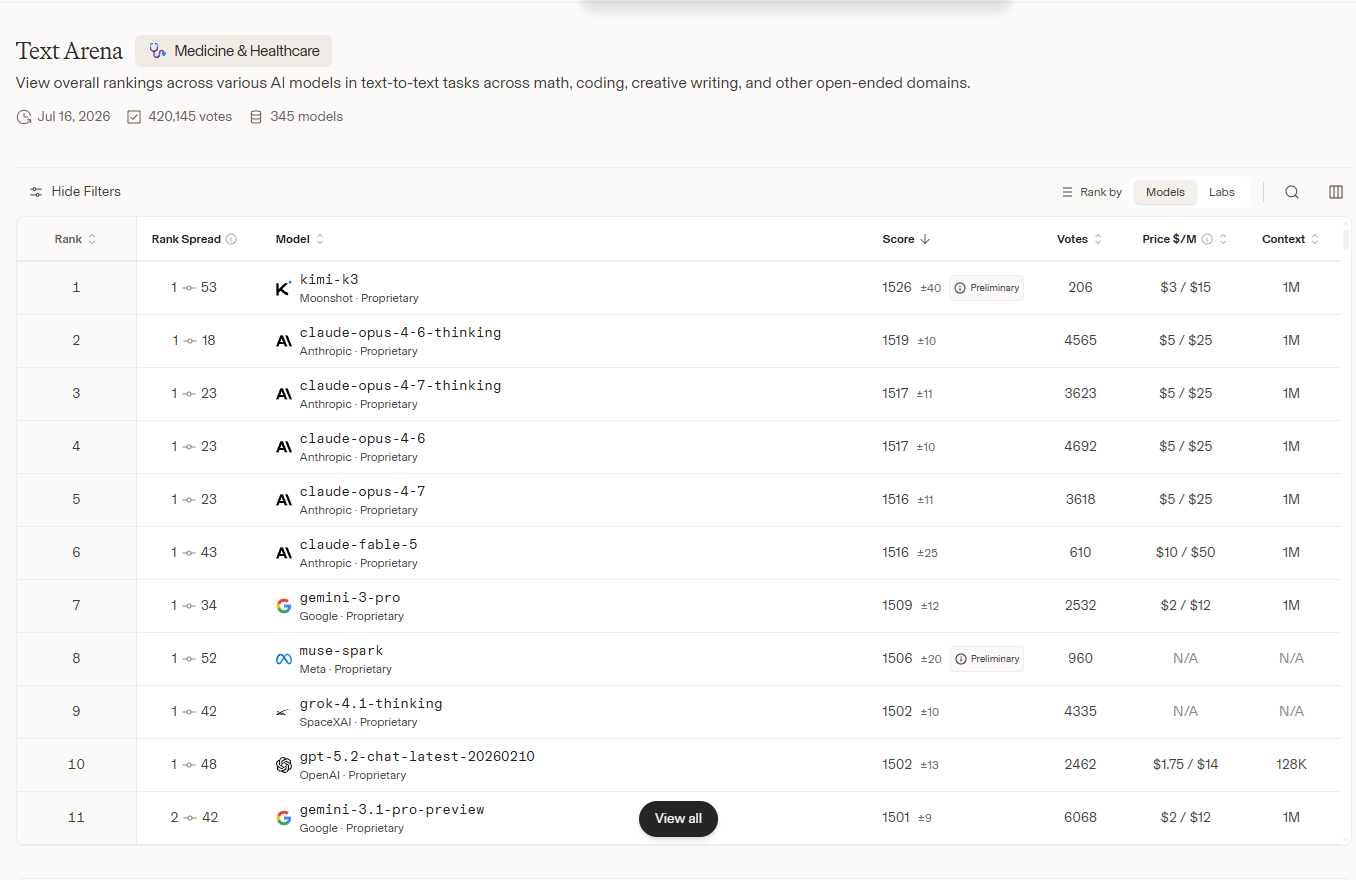Click the clock icon beside Jul 16, 2026
Viewport: 1356px width, 880px height.
24,117
